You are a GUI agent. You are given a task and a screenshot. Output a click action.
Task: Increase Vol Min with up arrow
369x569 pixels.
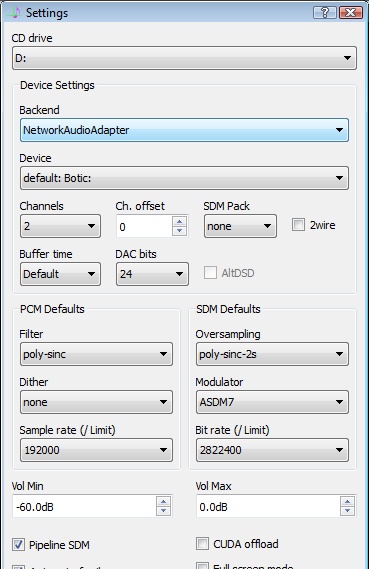(163, 502)
